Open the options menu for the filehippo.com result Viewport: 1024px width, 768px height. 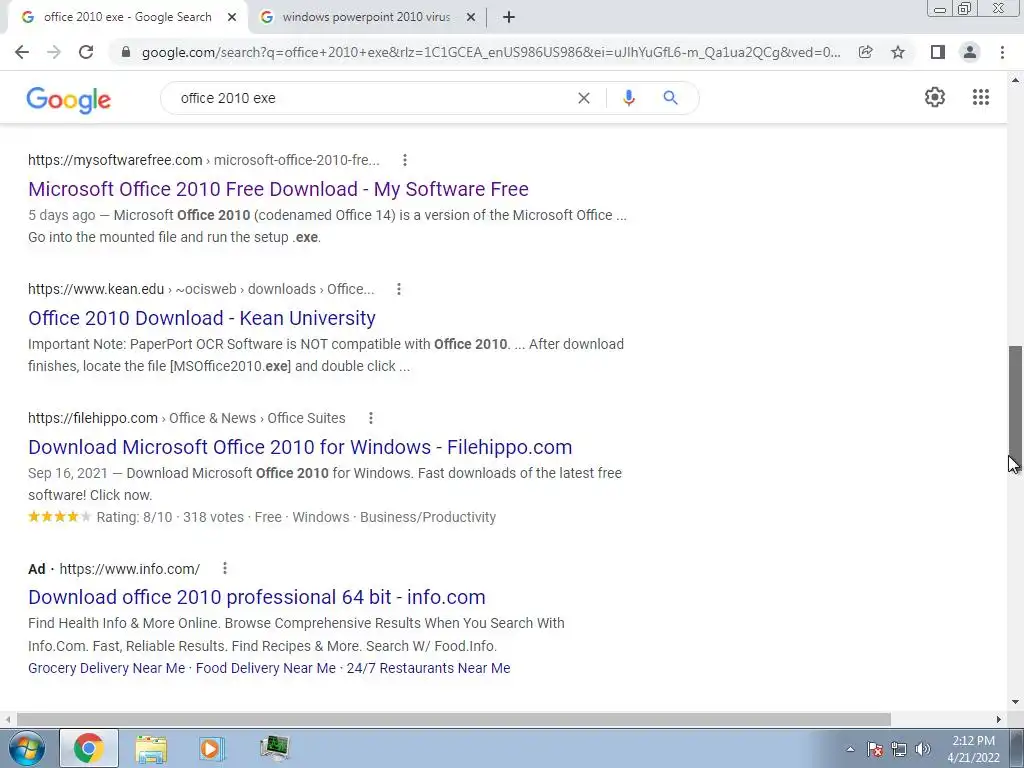click(x=370, y=418)
